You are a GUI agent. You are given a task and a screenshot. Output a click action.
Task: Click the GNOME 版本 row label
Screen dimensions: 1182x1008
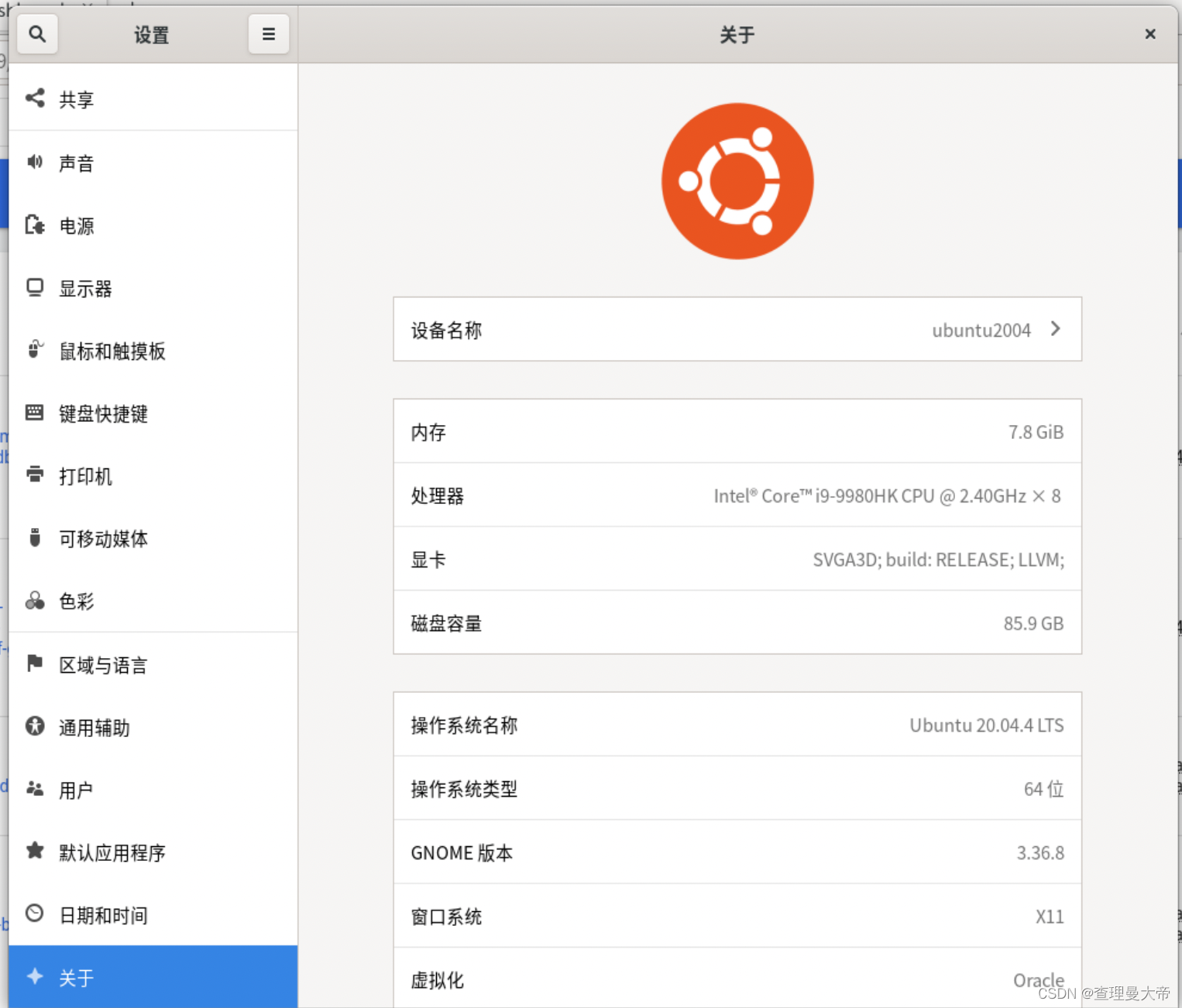(462, 853)
